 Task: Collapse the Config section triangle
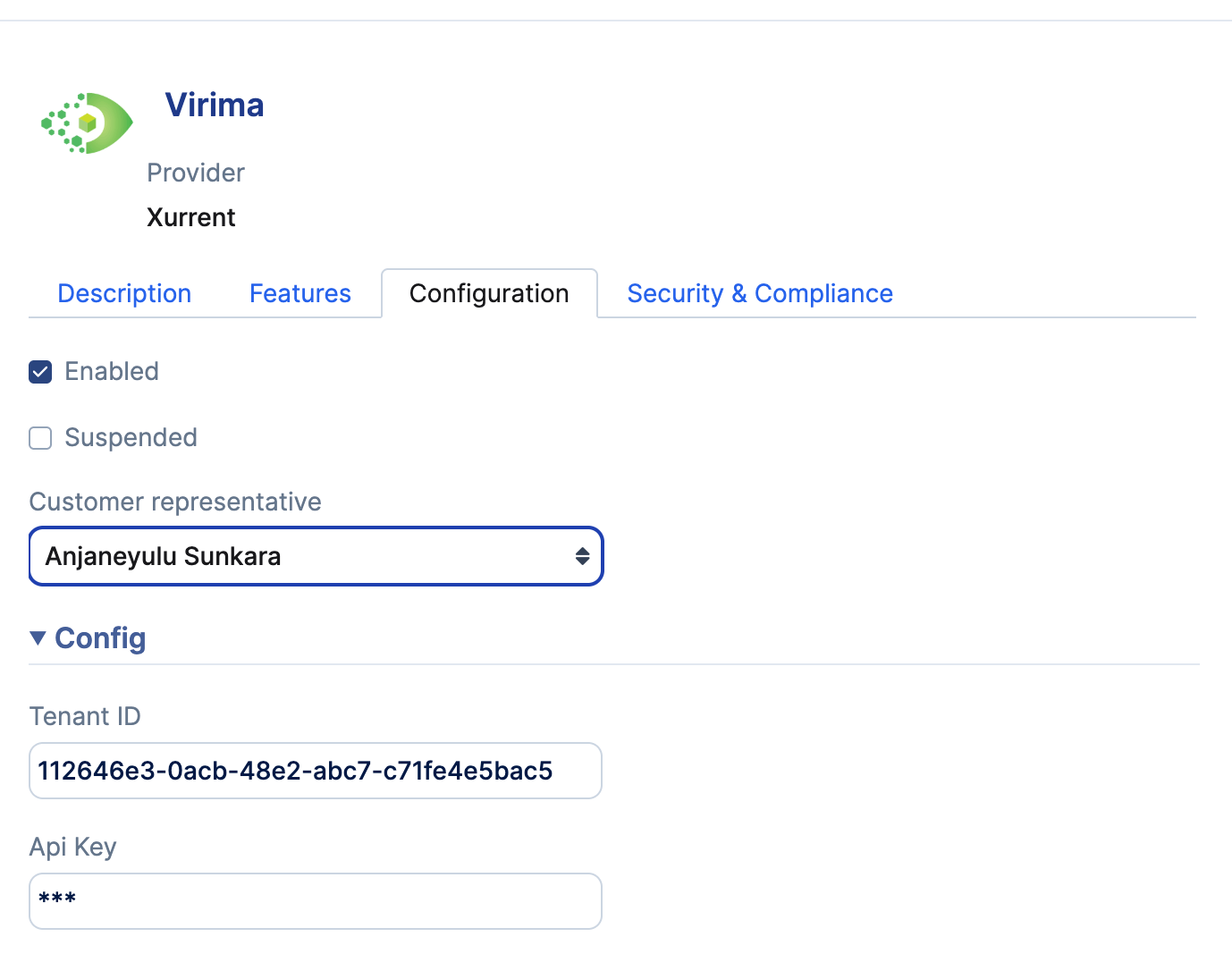coord(38,637)
